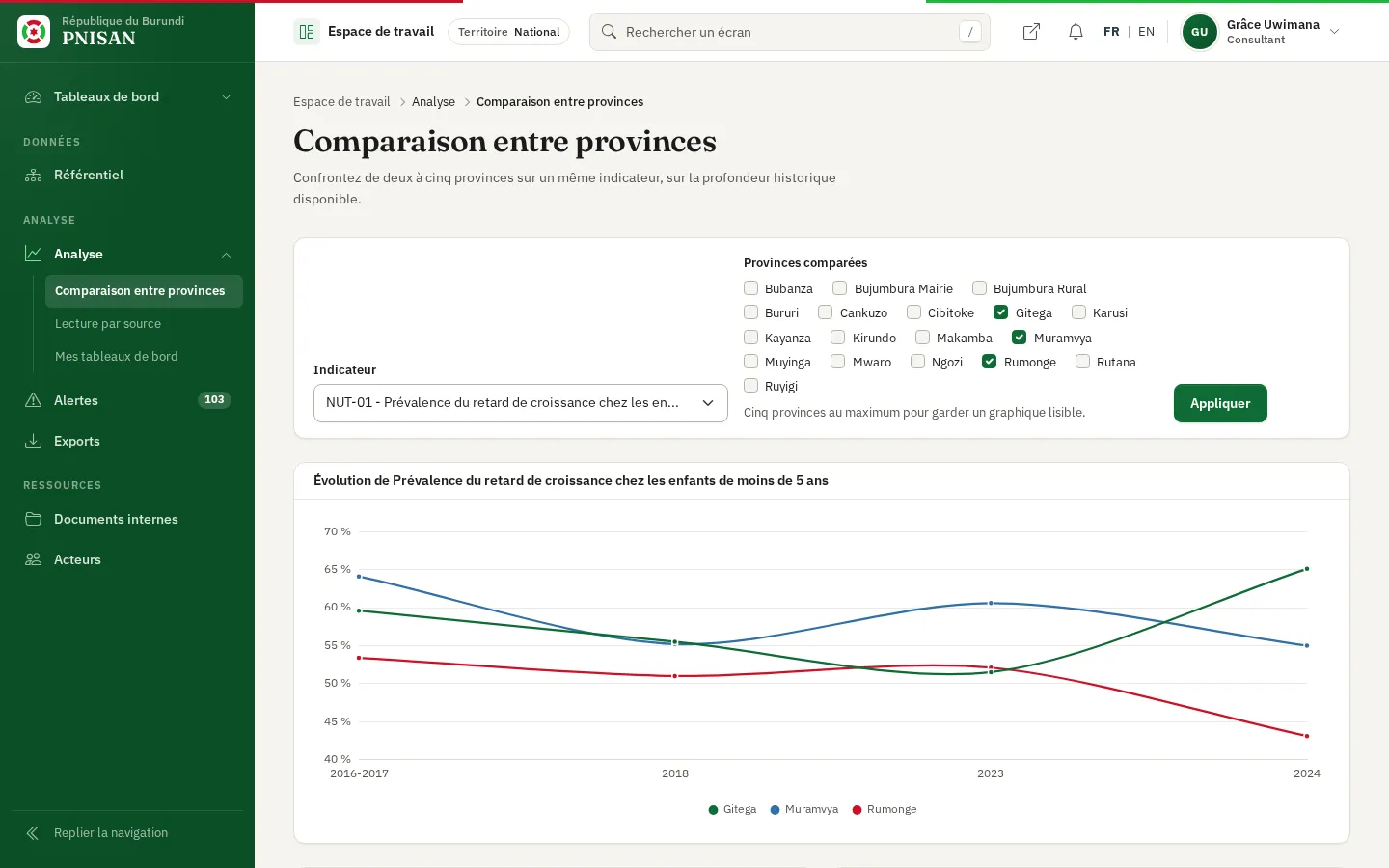Check the Ruyigi province checkbox
Screen dimensions: 1389x868
pyautogui.click(x=750, y=386)
